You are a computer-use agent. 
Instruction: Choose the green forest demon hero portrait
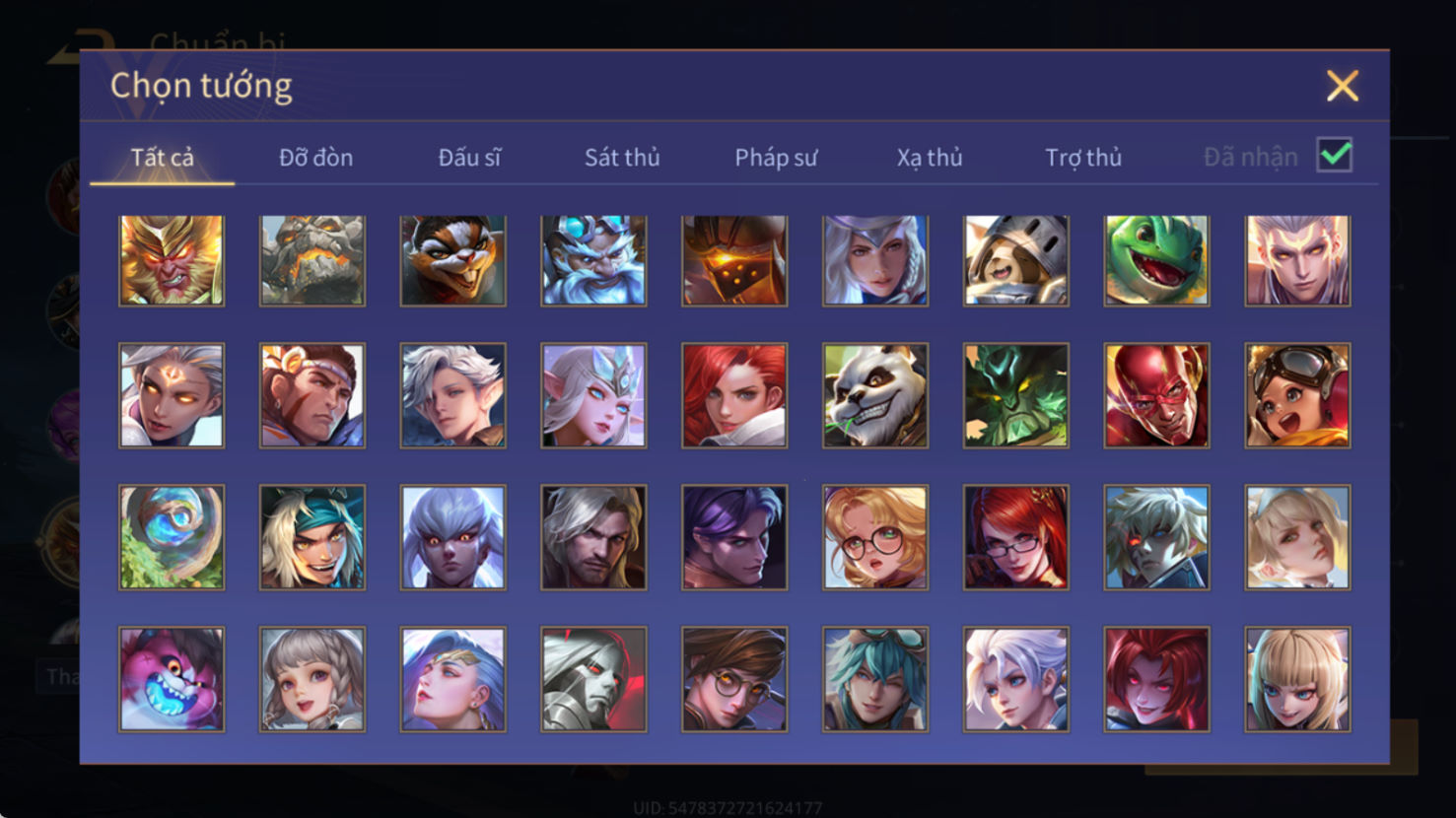(1016, 395)
